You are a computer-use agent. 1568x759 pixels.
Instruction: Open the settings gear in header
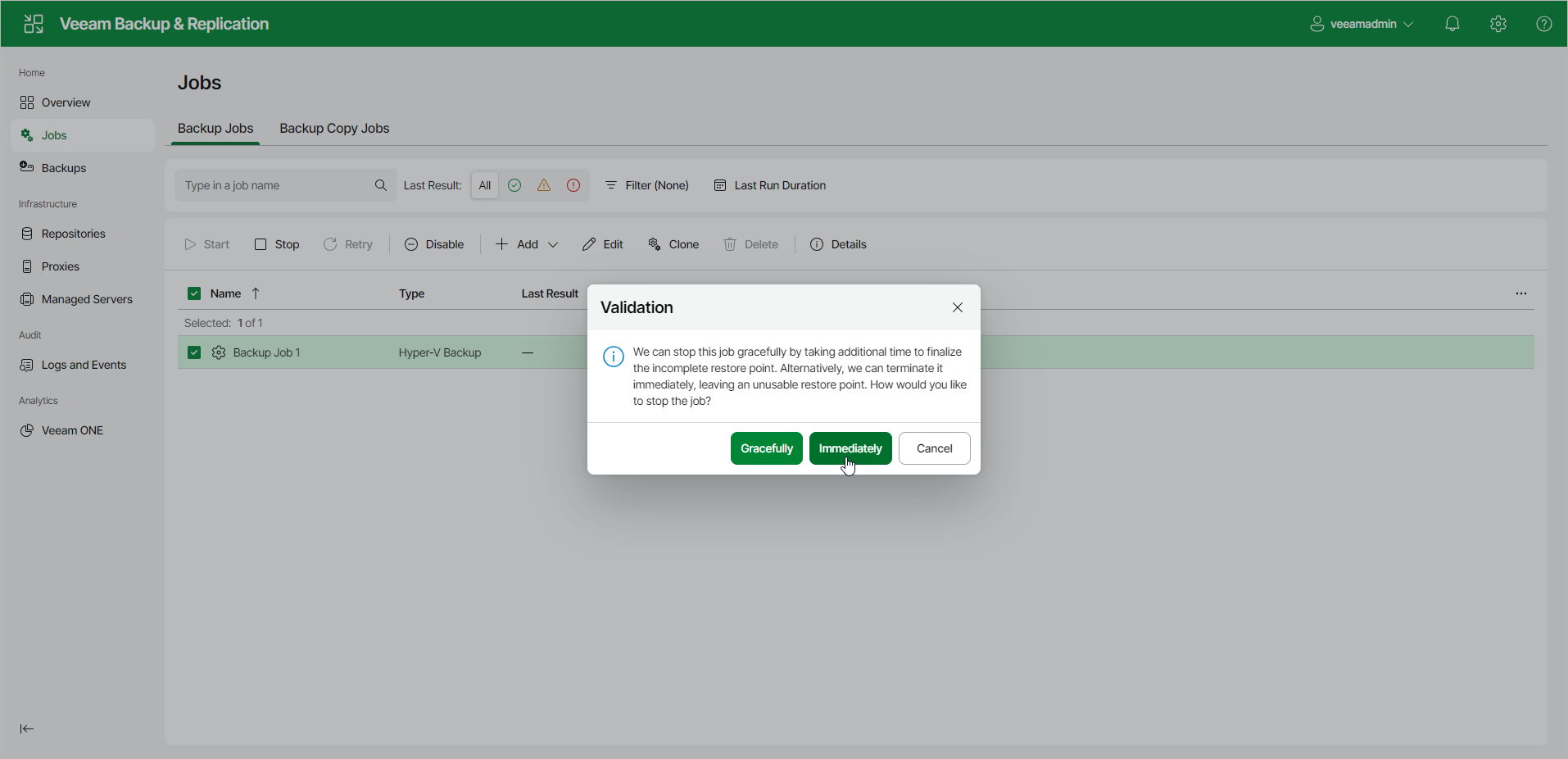(1498, 24)
